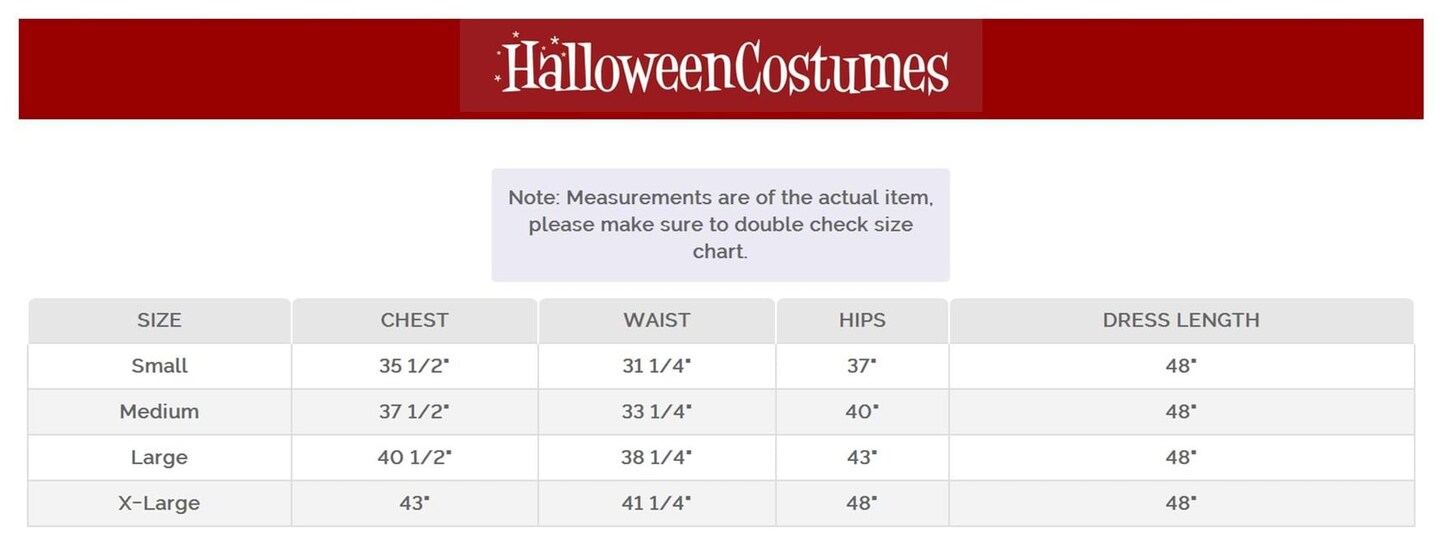
Task: Click the Small chest value 35 1/2"
Action: coord(414,366)
